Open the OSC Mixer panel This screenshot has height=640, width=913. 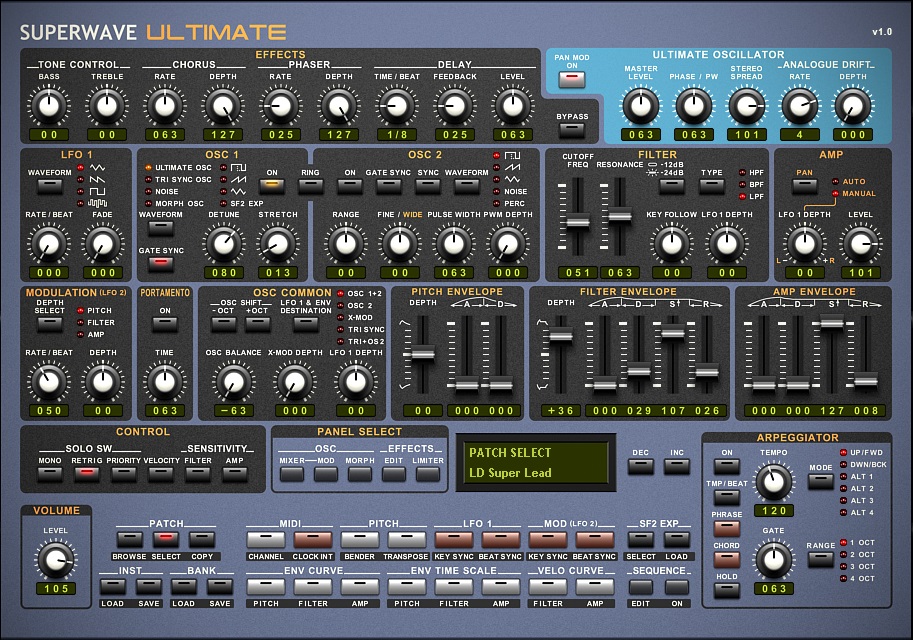coord(292,473)
